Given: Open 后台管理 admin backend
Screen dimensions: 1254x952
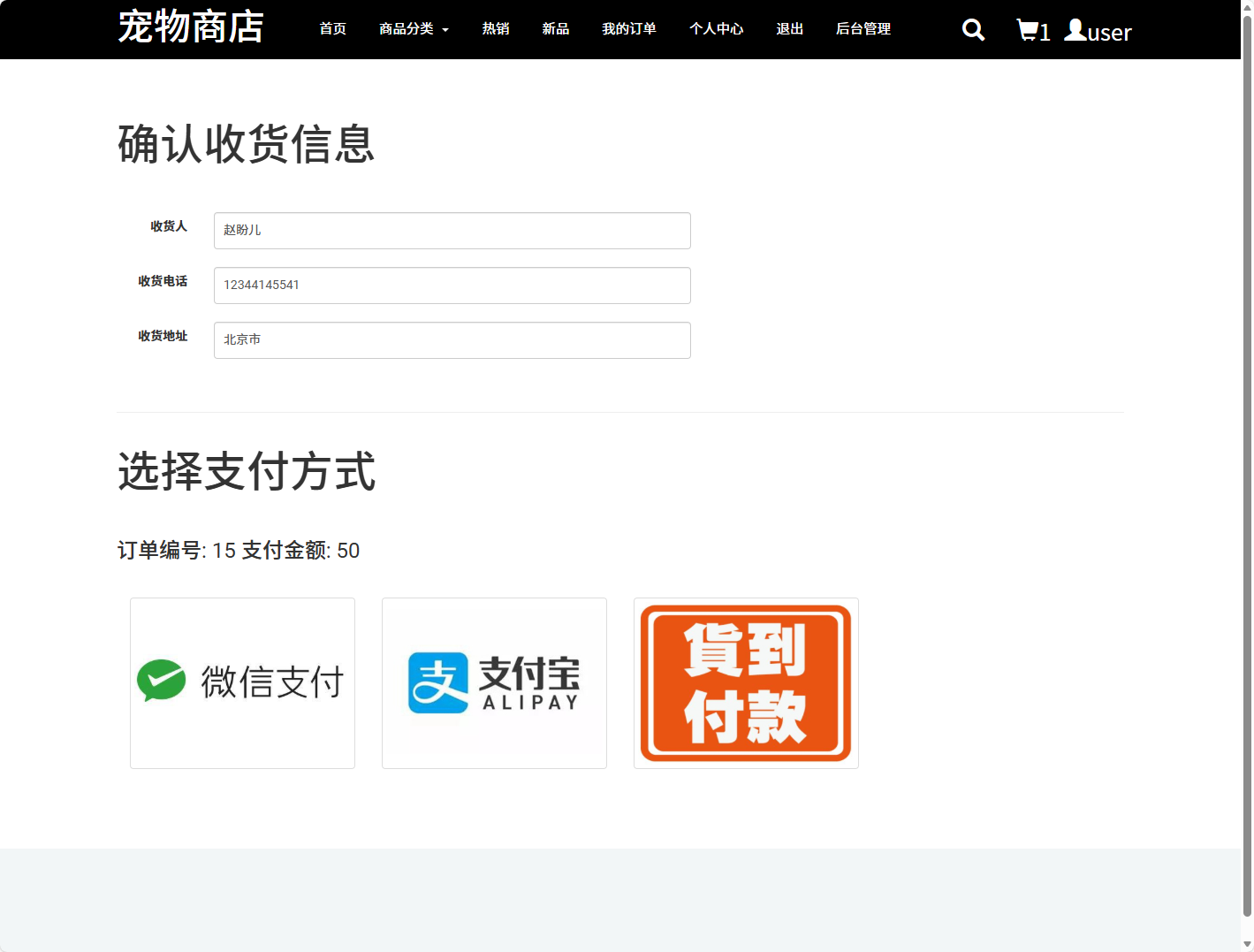Looking at the screenshot, I should click(863, 29).
